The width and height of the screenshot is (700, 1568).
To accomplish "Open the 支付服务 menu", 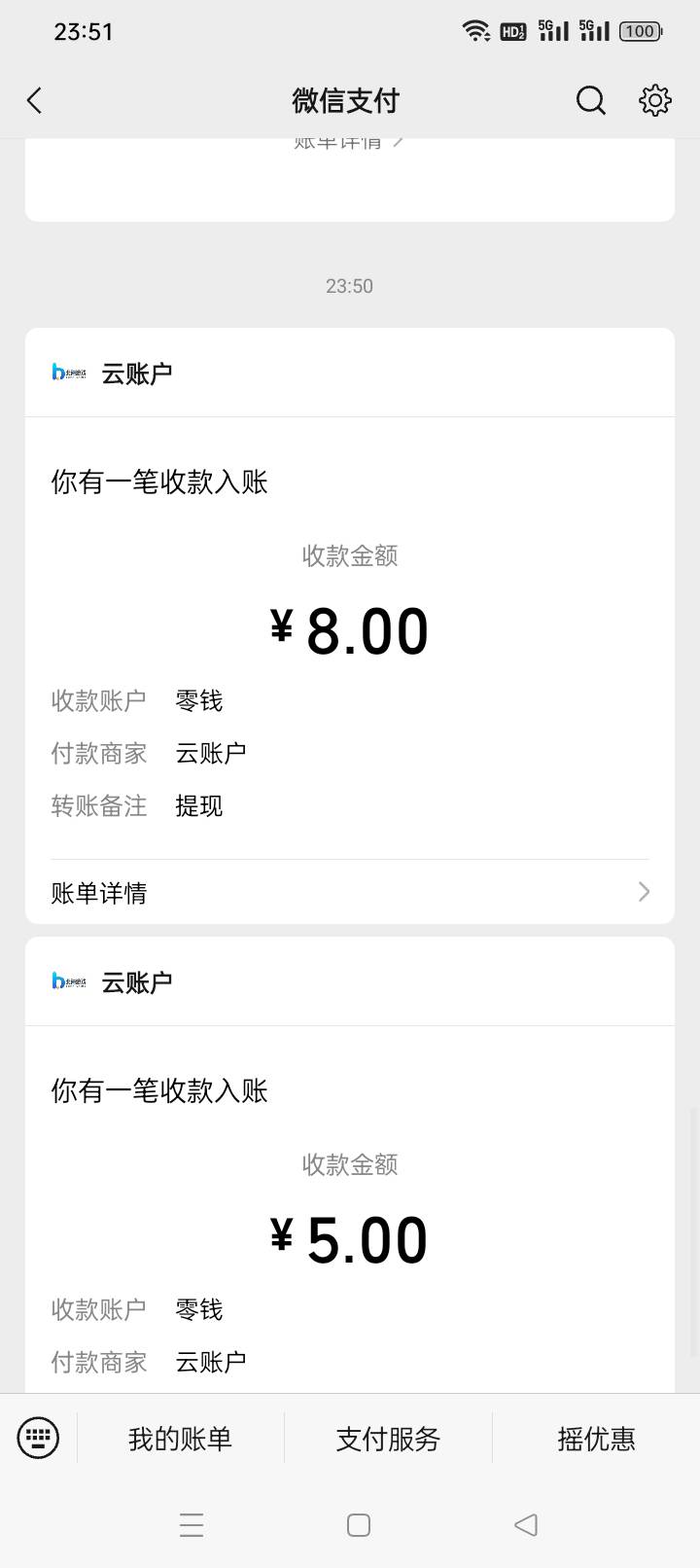I will click(388, 1439).
